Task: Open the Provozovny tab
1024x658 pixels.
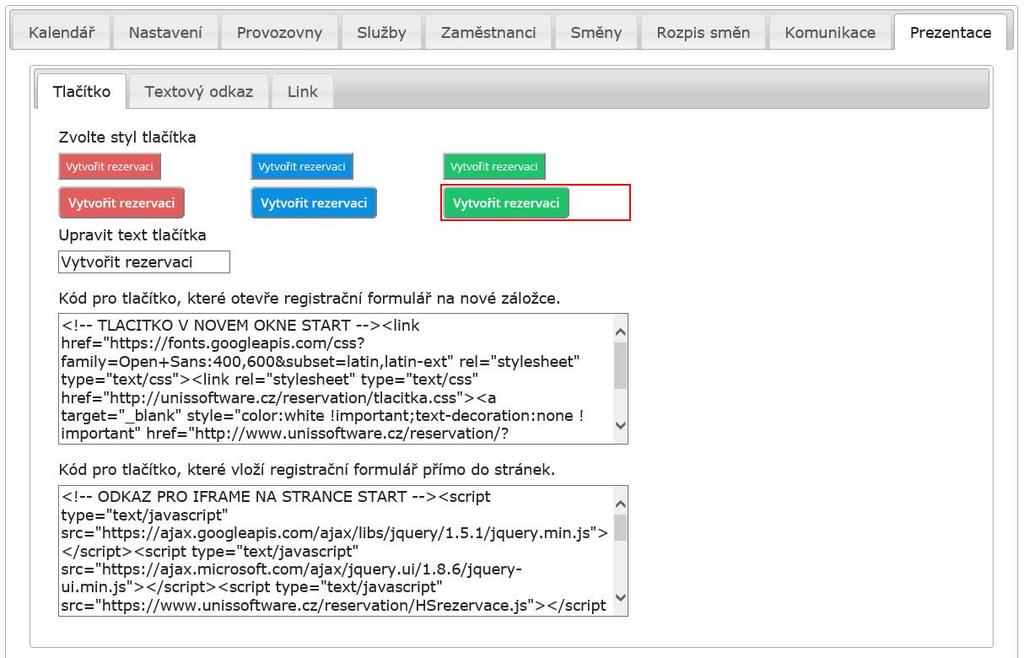Action: 280,33
